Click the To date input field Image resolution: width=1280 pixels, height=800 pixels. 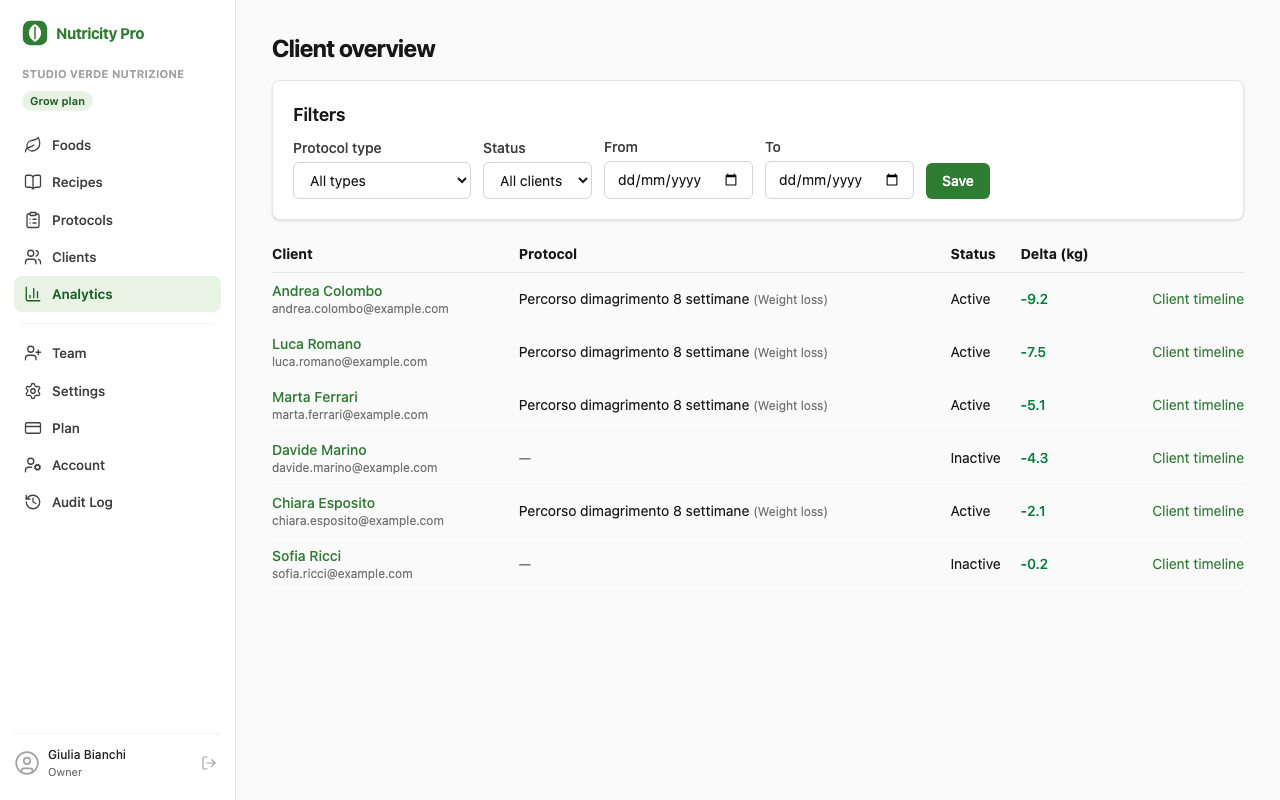pos(839,180)
